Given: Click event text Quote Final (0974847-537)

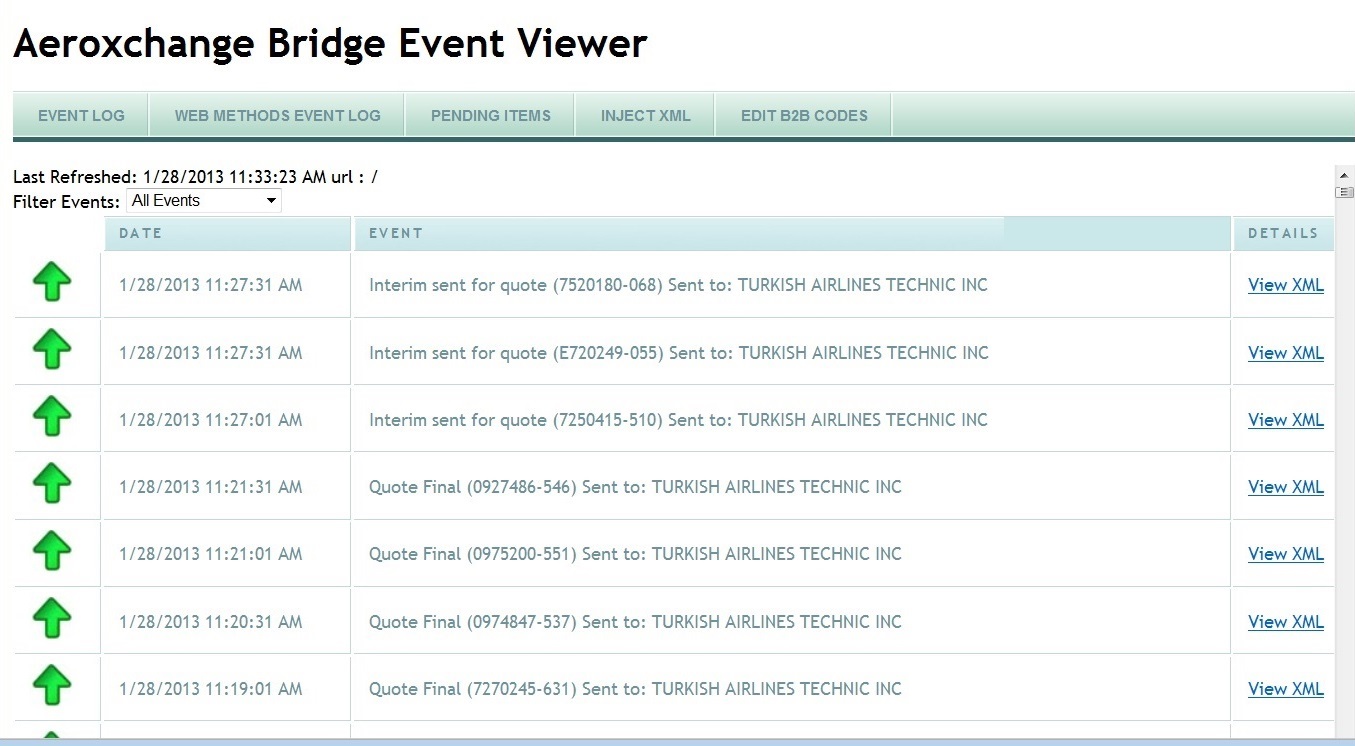Looking at the screenshot, I should pyautogui.click(x=635, y=622).
